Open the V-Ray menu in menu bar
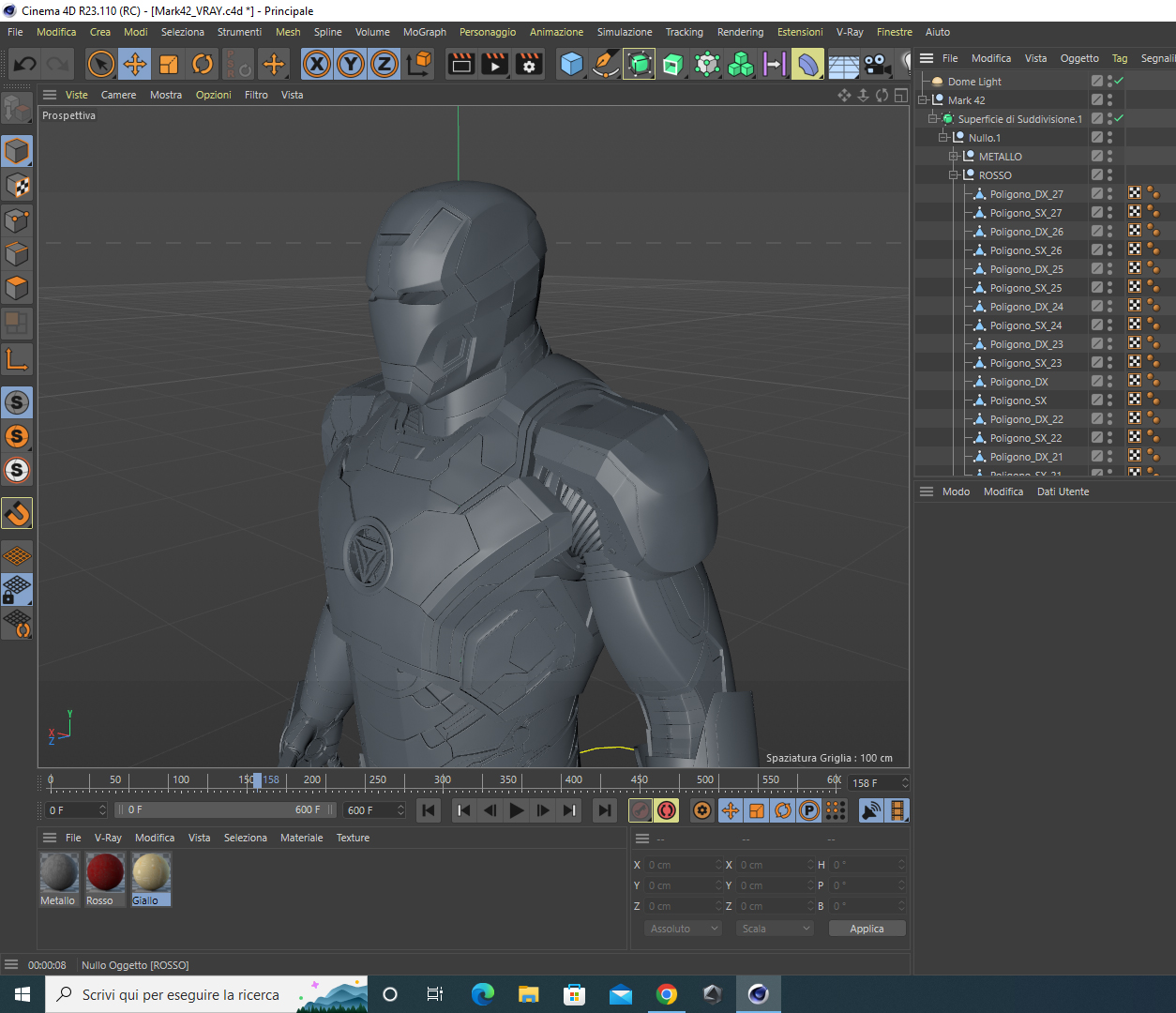 coord(850,32)
